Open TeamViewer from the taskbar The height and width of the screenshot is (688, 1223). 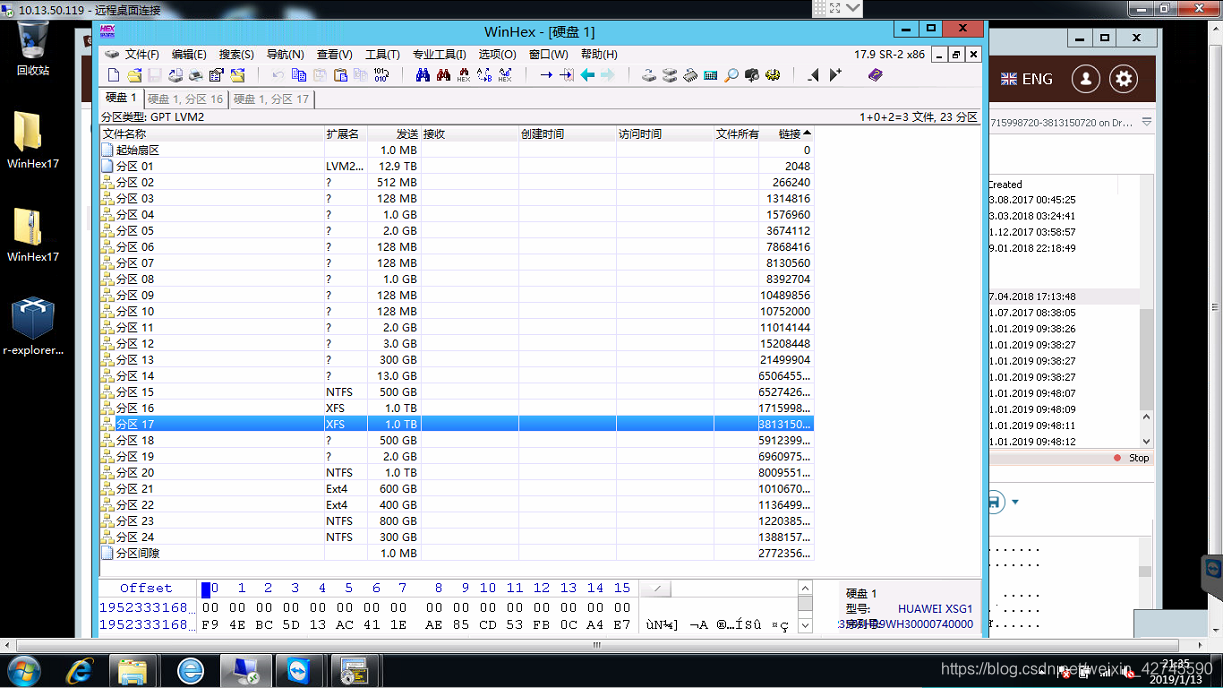pos(298,670)
